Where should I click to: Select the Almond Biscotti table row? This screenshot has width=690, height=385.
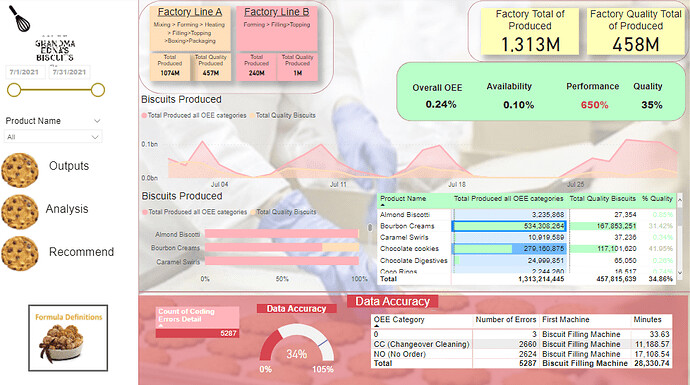tap(526, 215)
